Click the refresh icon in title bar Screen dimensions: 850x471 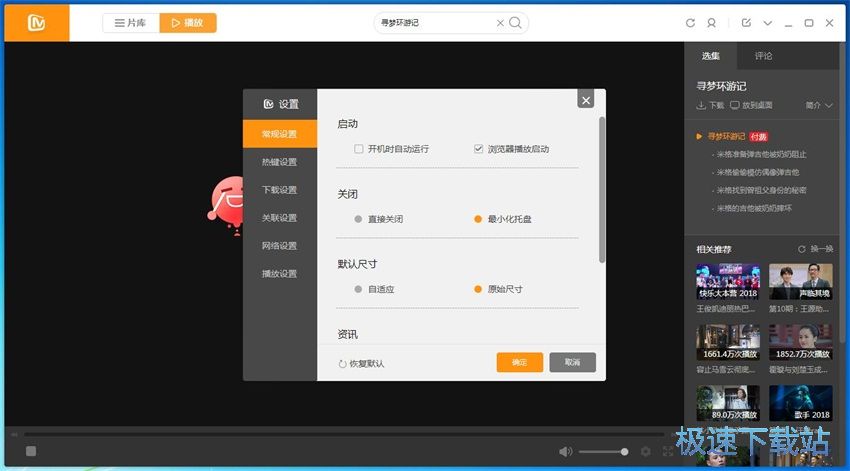pos(690,23)
